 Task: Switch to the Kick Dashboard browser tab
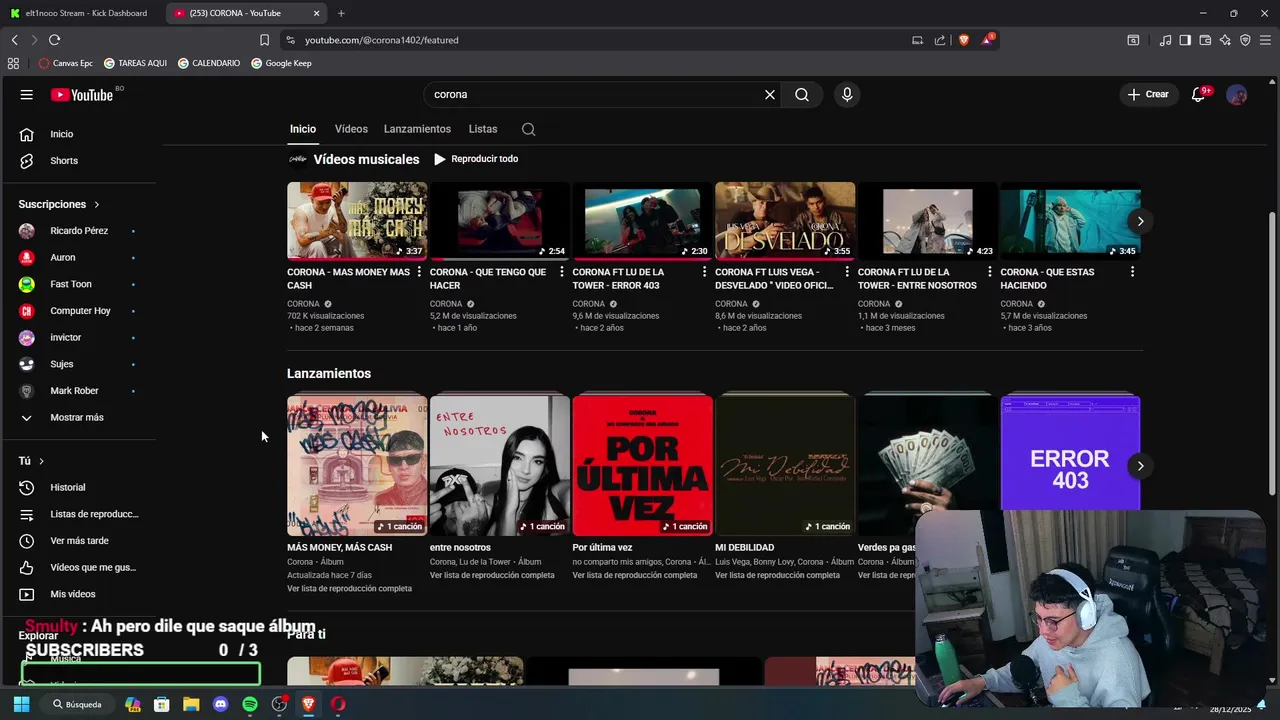[82, 13]
